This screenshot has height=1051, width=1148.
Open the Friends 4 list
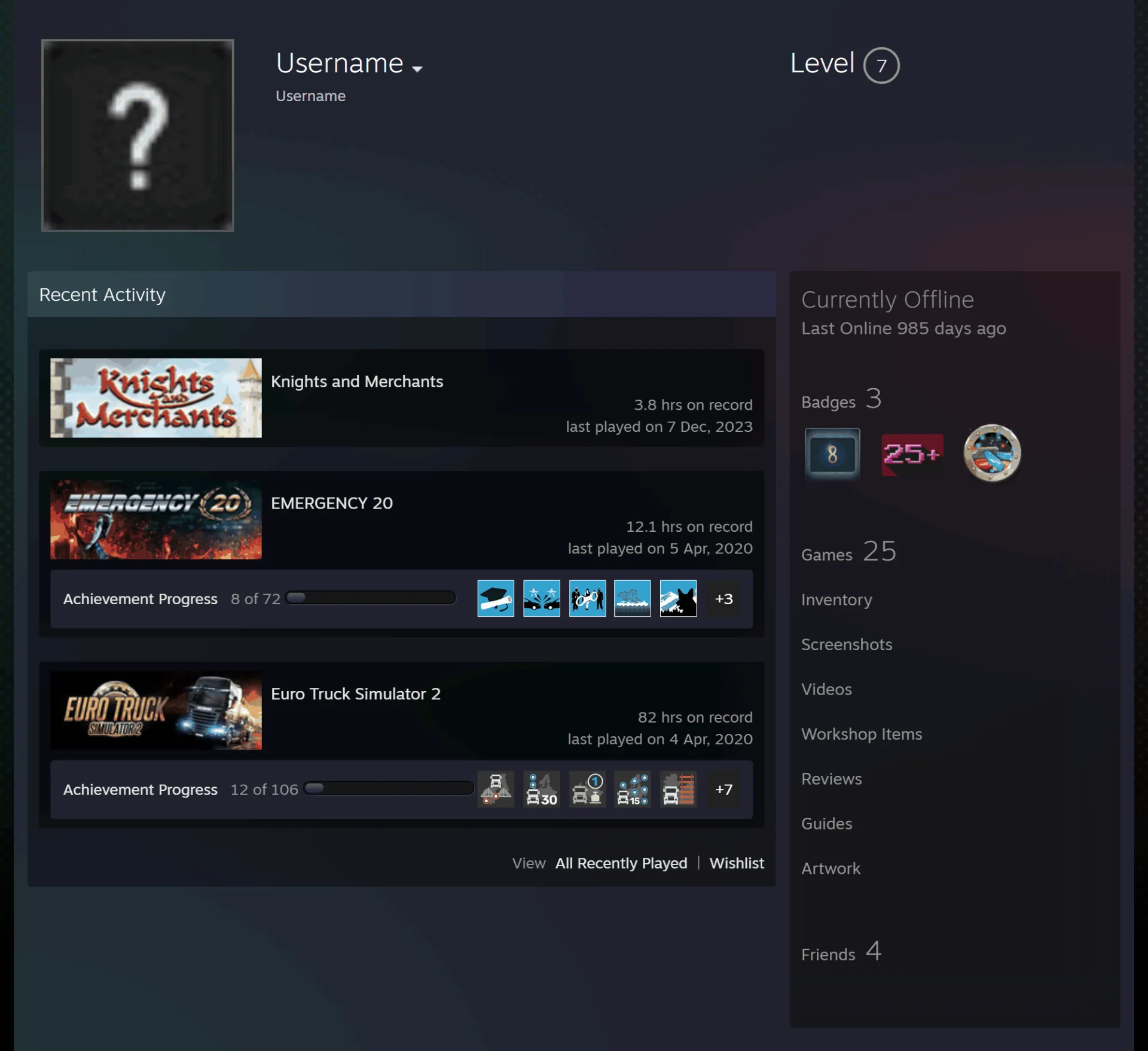(x=841, y=952)
